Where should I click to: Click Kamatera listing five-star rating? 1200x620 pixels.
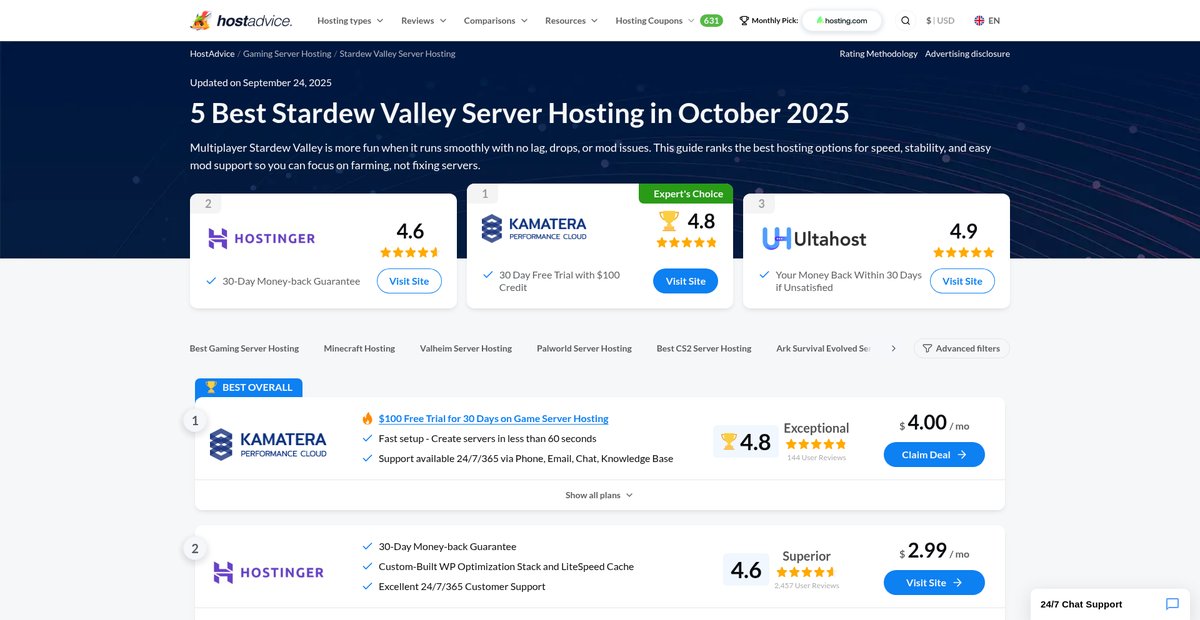click(816, 443)
